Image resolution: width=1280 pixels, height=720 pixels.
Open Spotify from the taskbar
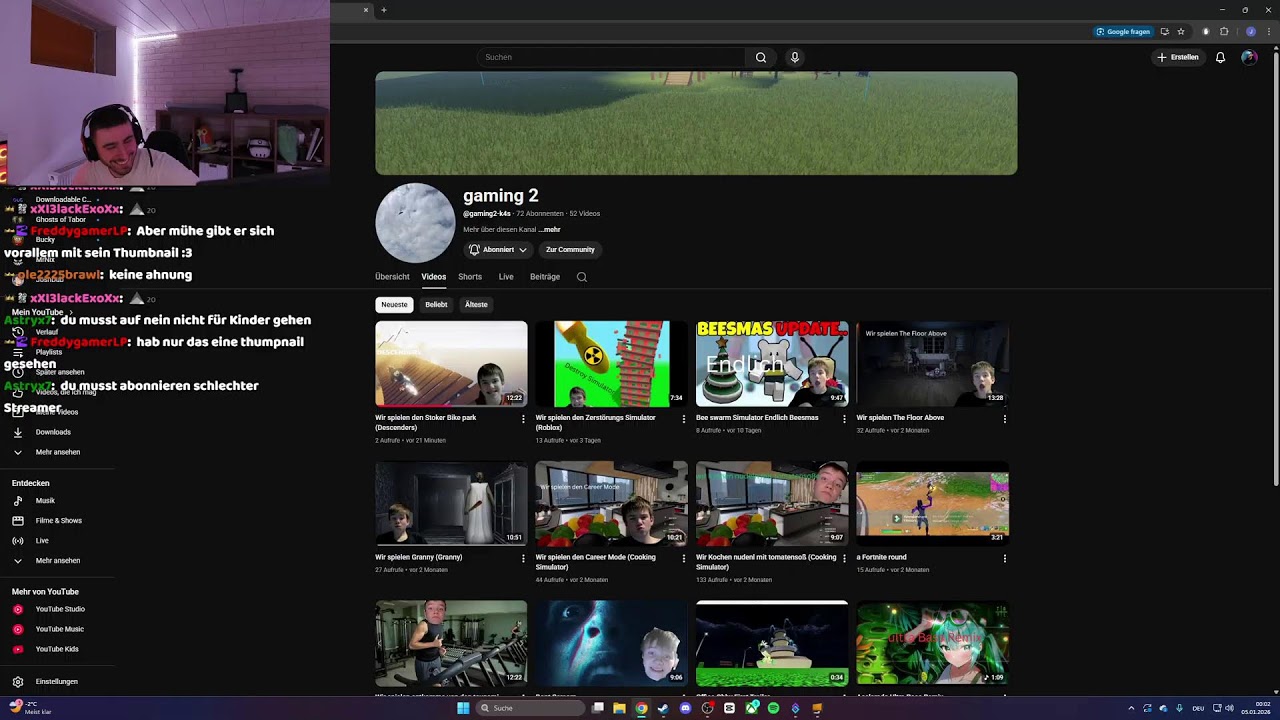click(773, 708)
